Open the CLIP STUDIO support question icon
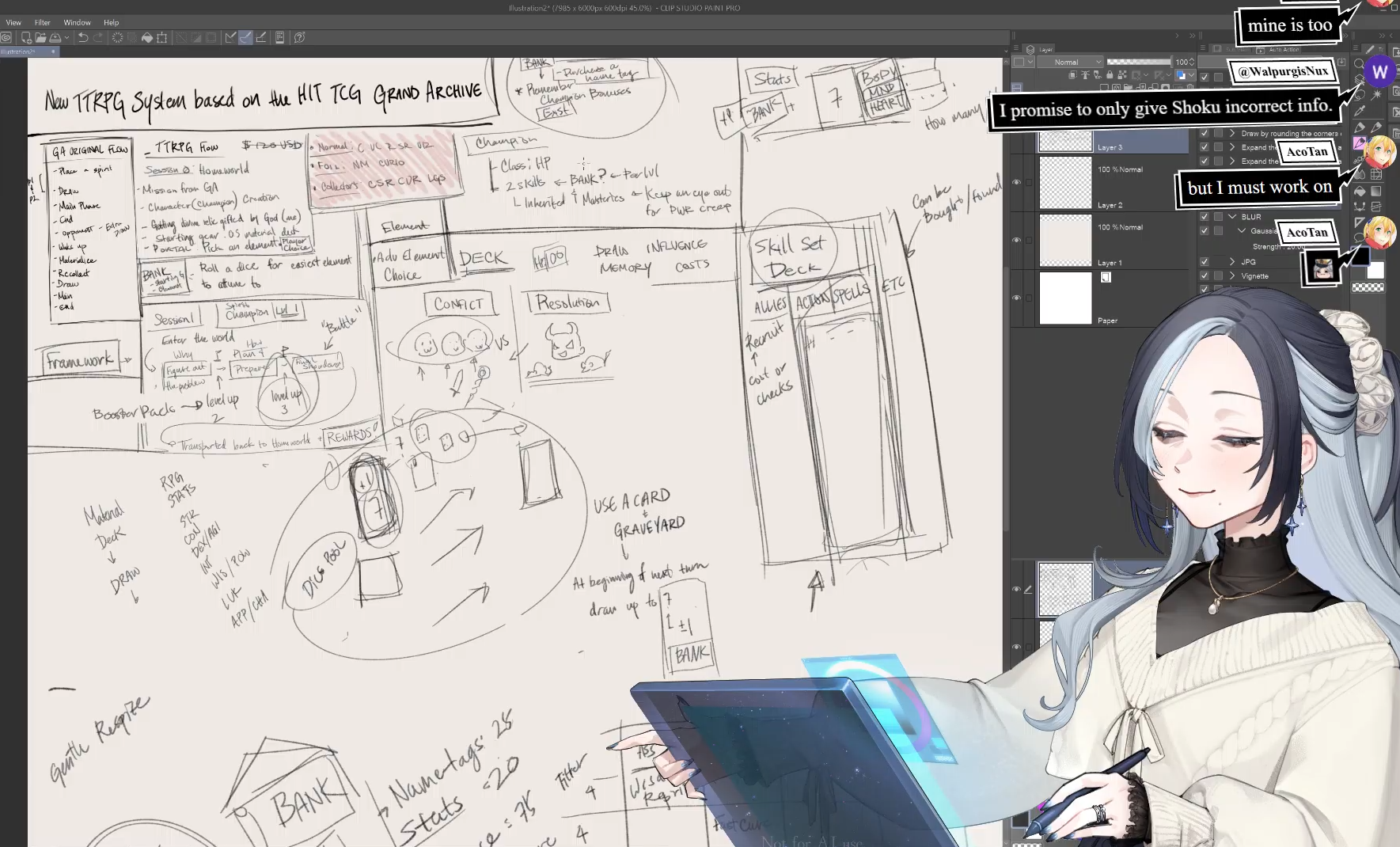This screenshot has width=1400, height=847. (300, 37)
